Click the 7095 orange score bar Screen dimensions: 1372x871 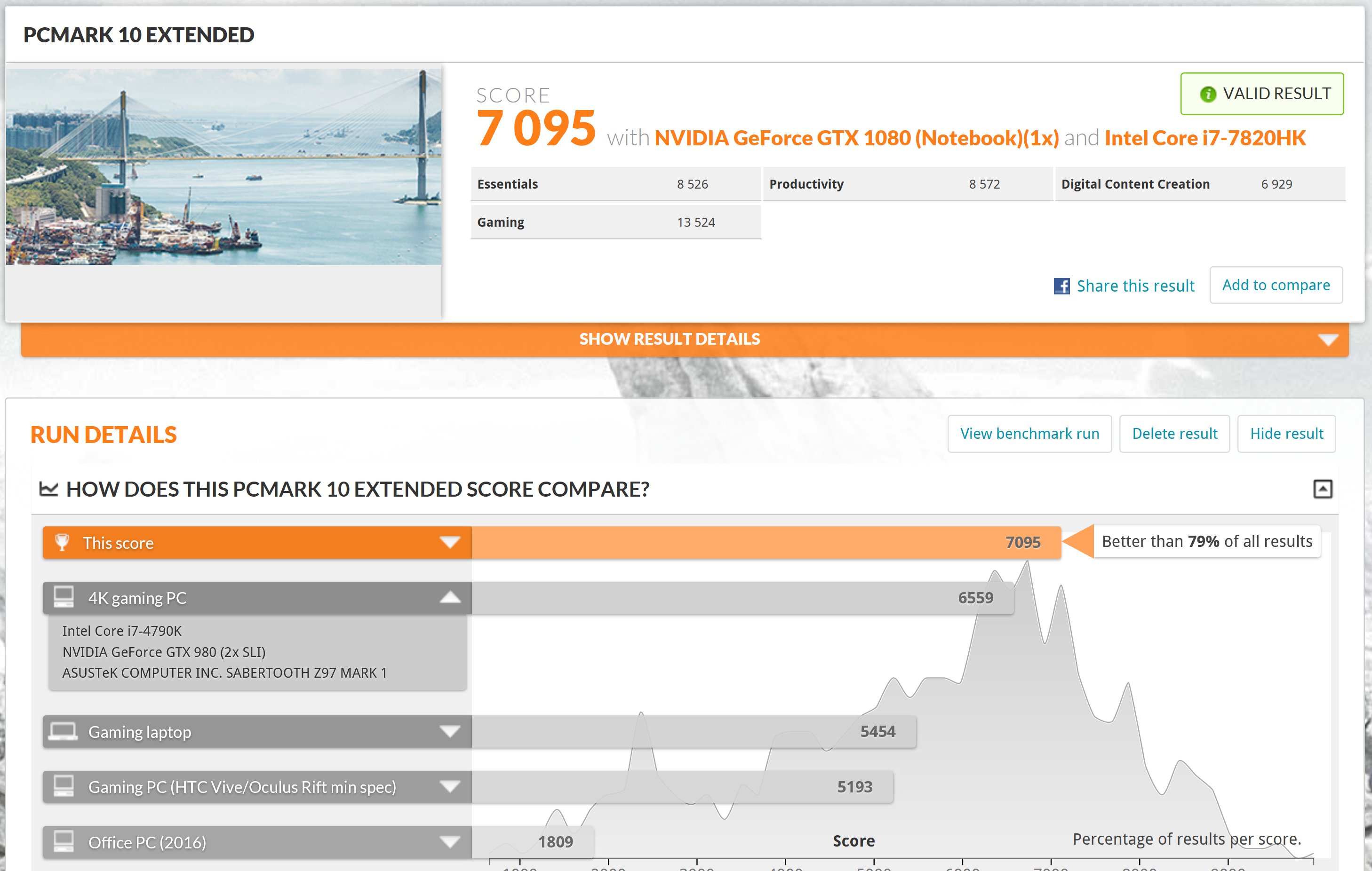click(x=766, y=542)
